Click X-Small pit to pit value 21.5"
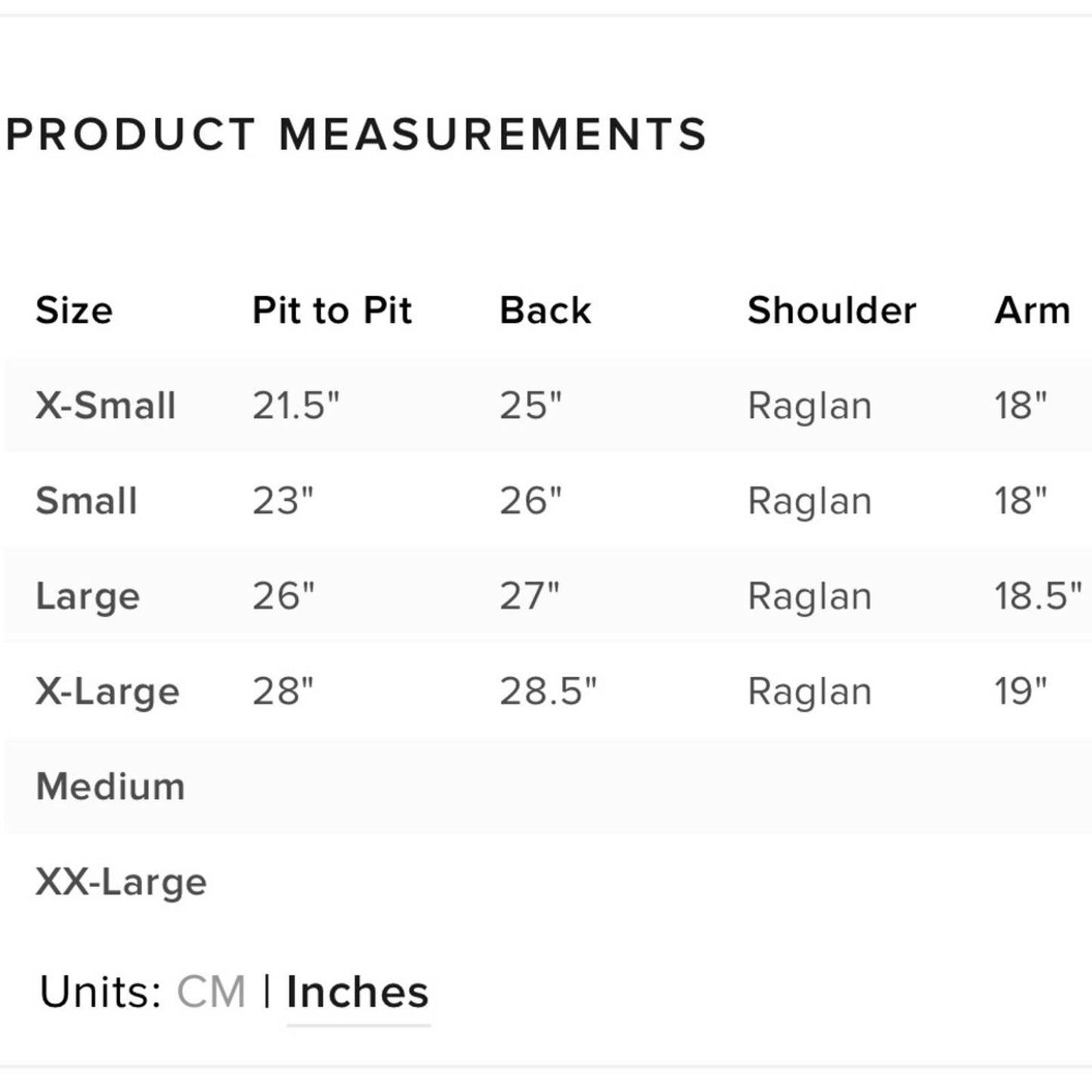Image resolution: width=1092 pixels, height=1092 pixels. click(x=295, y=406)
